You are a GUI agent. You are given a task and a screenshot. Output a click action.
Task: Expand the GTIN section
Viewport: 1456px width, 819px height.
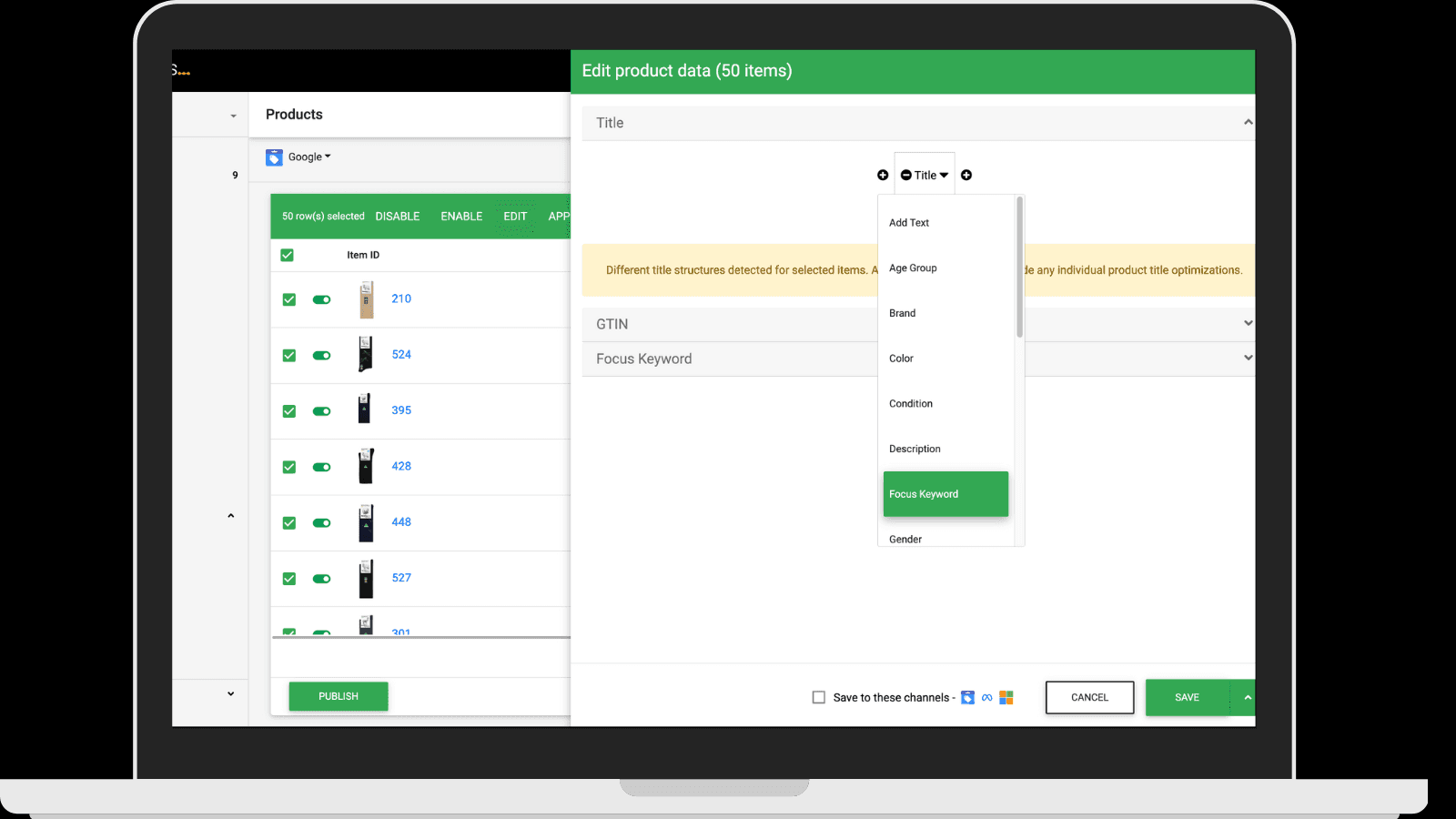pos(1248,323)
